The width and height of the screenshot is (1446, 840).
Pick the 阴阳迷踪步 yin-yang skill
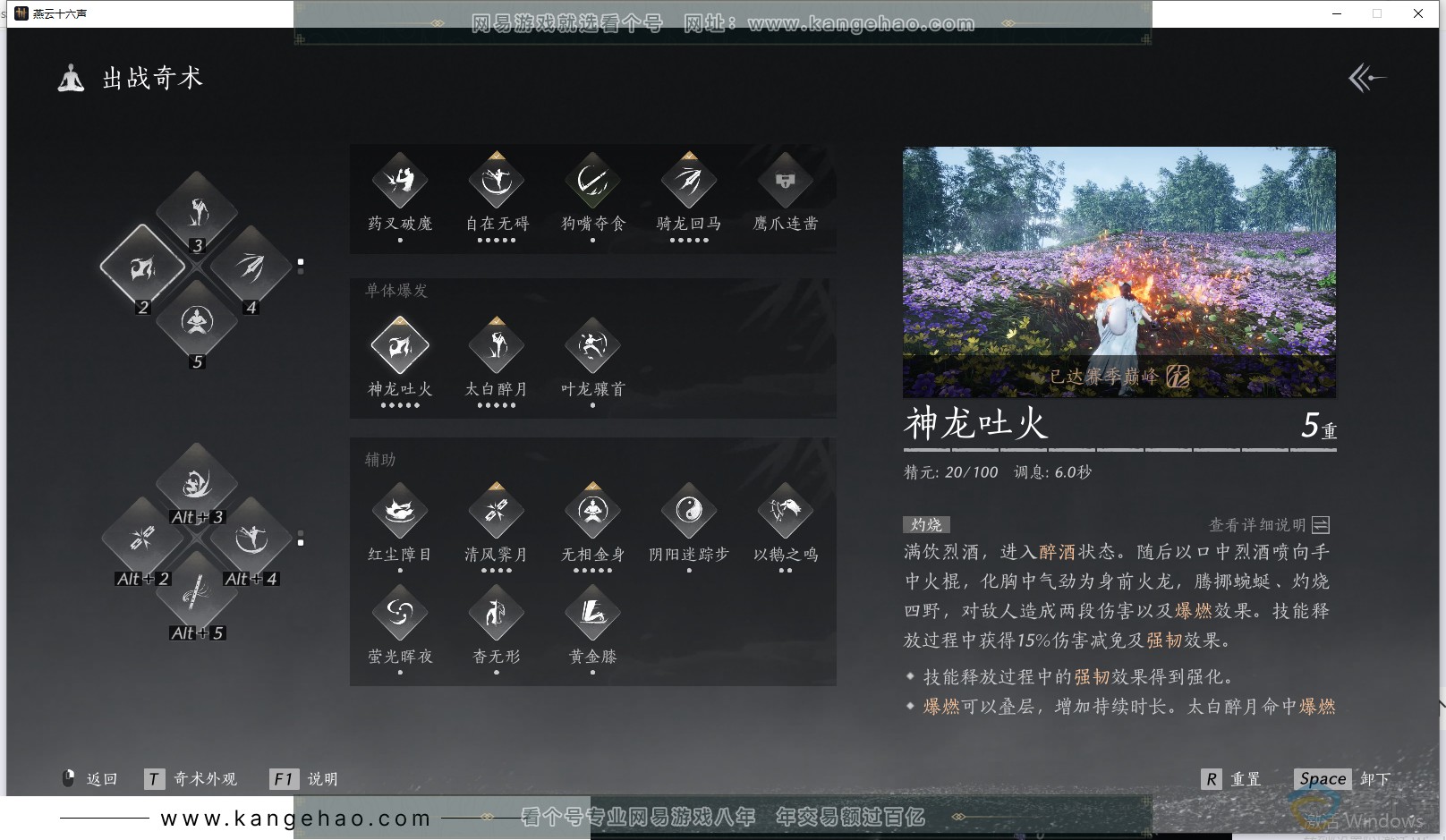coord(689,511)
